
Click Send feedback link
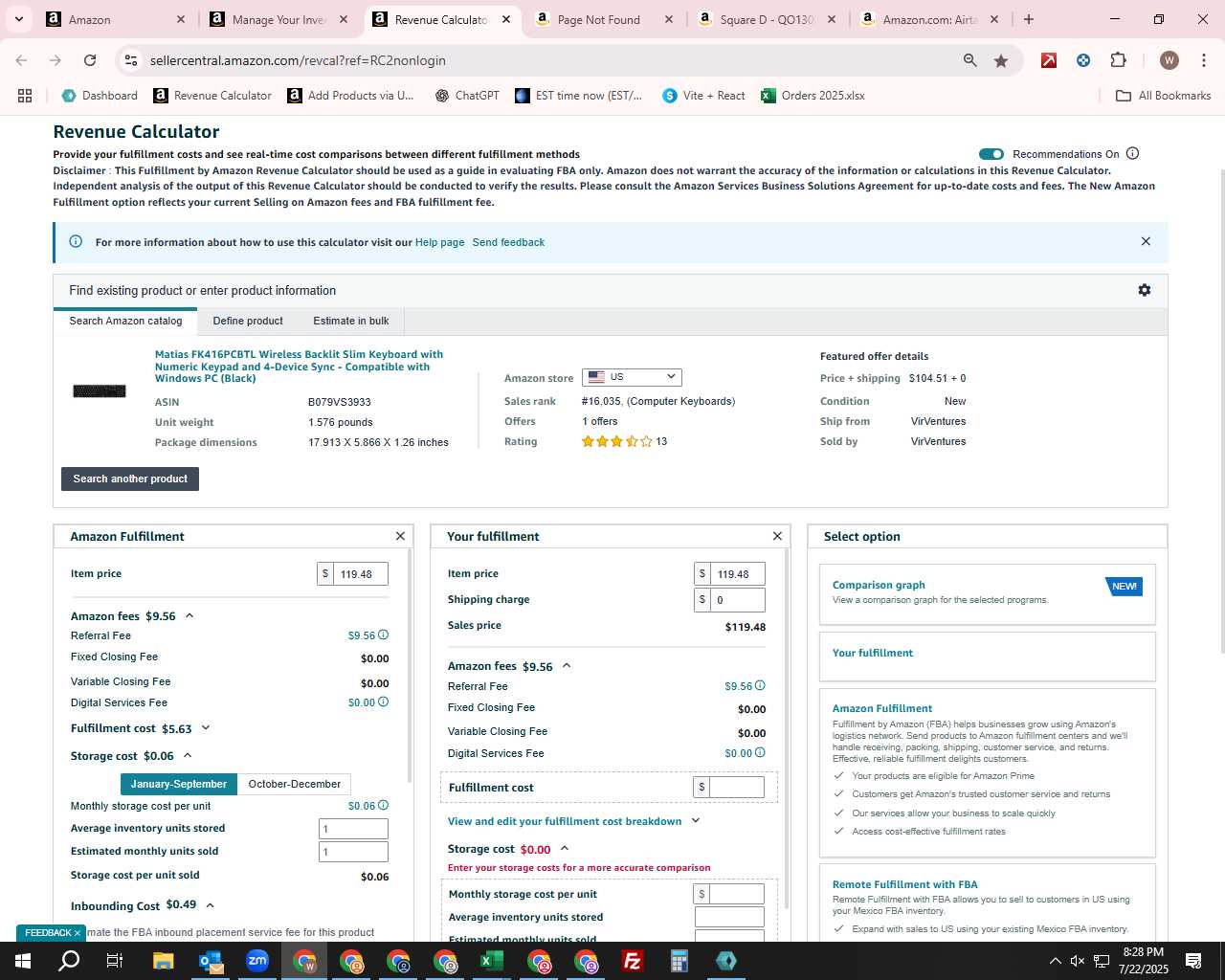(x=508, y=242)
